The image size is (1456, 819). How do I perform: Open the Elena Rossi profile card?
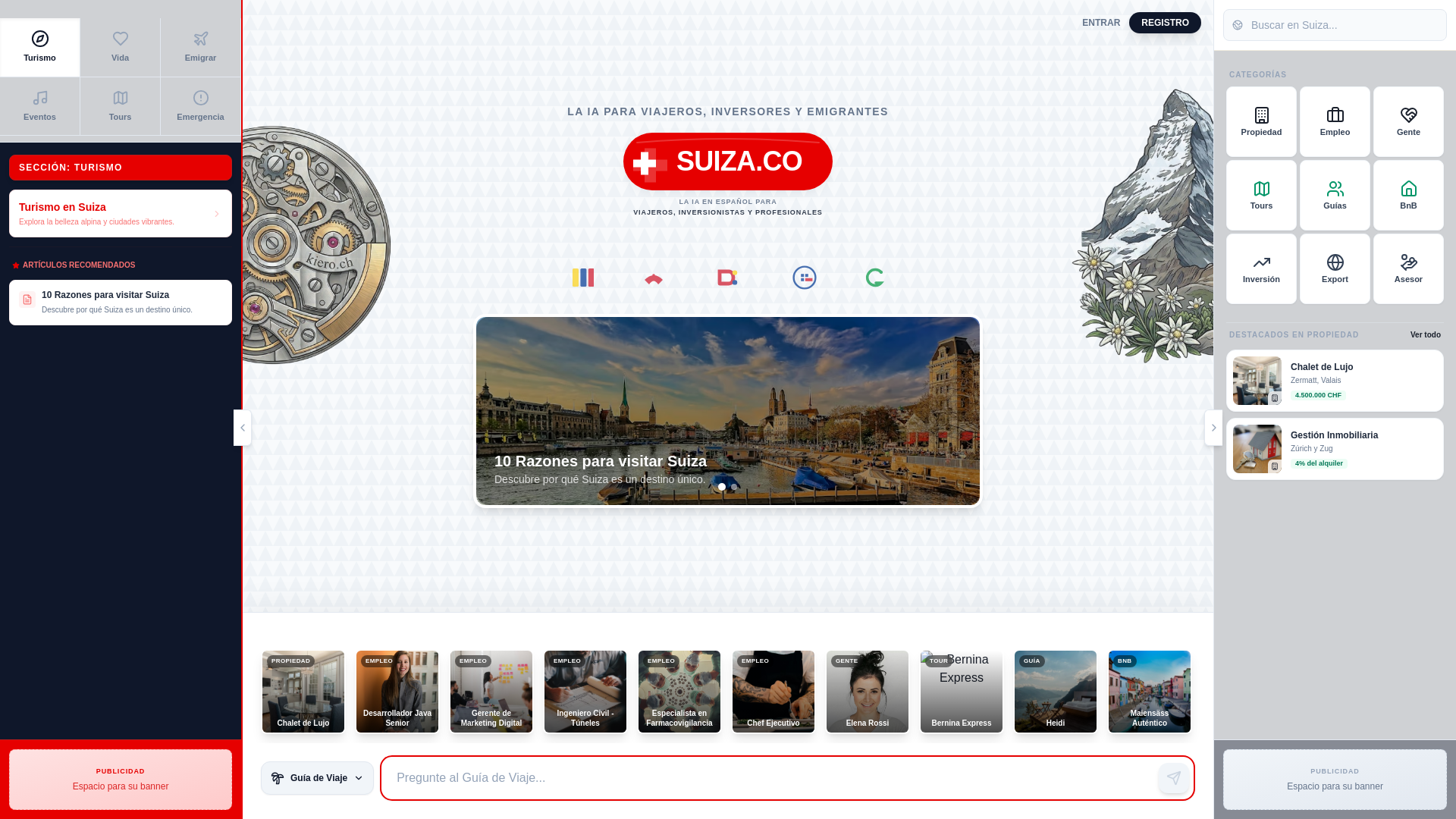click(868, 692)
